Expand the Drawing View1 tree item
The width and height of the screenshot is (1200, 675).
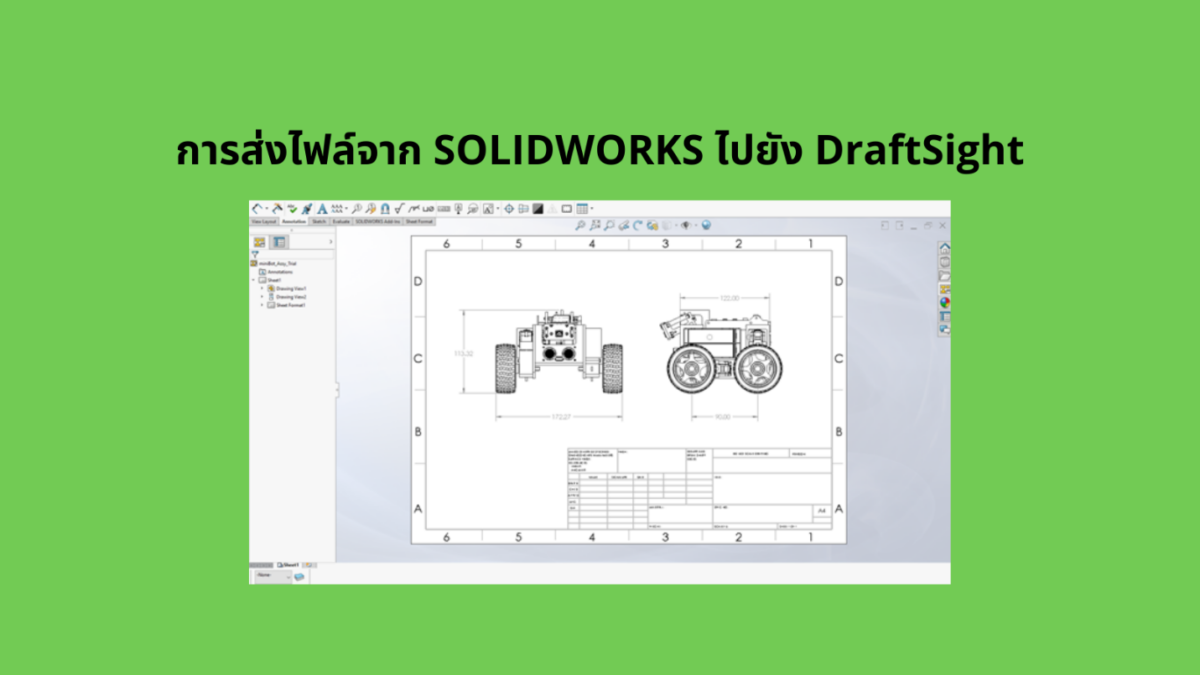(x=262, y=289)
